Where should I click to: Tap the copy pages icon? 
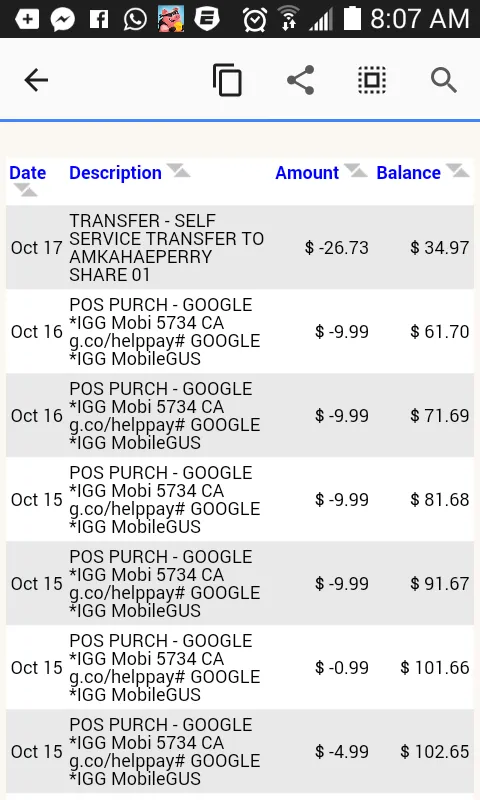pyautogui.click(x=228, y=80)
